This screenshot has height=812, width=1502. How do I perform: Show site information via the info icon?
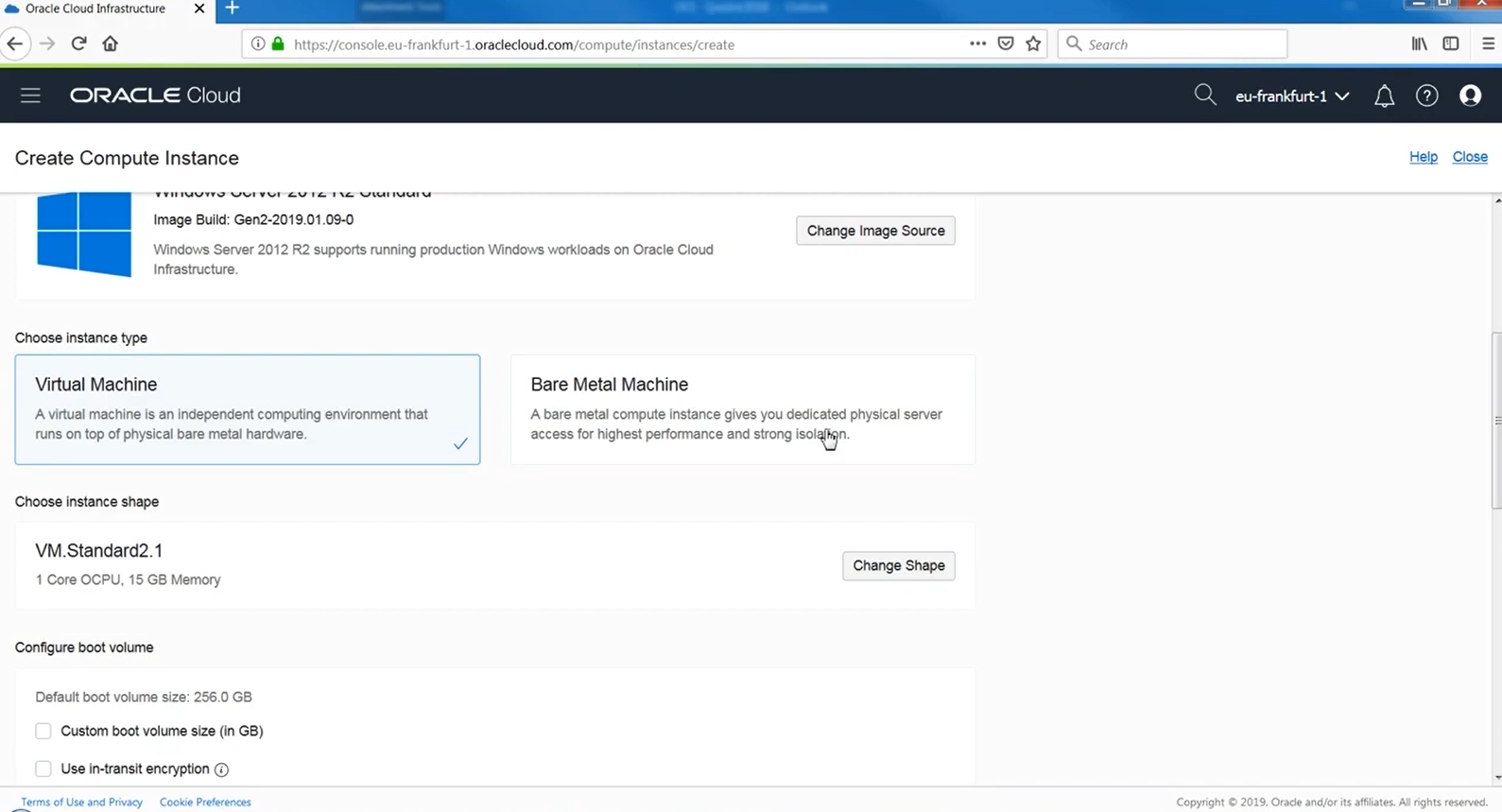257,43
